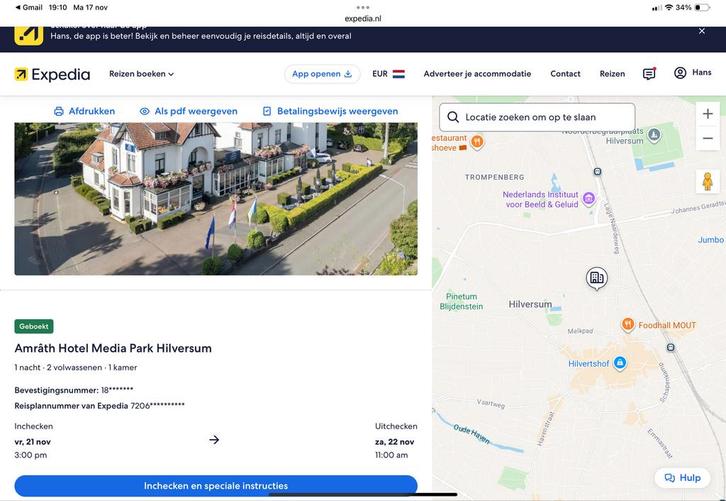The image size is (726, 501).
Task: Open the Hans account menu
Action: coord(692,73)
